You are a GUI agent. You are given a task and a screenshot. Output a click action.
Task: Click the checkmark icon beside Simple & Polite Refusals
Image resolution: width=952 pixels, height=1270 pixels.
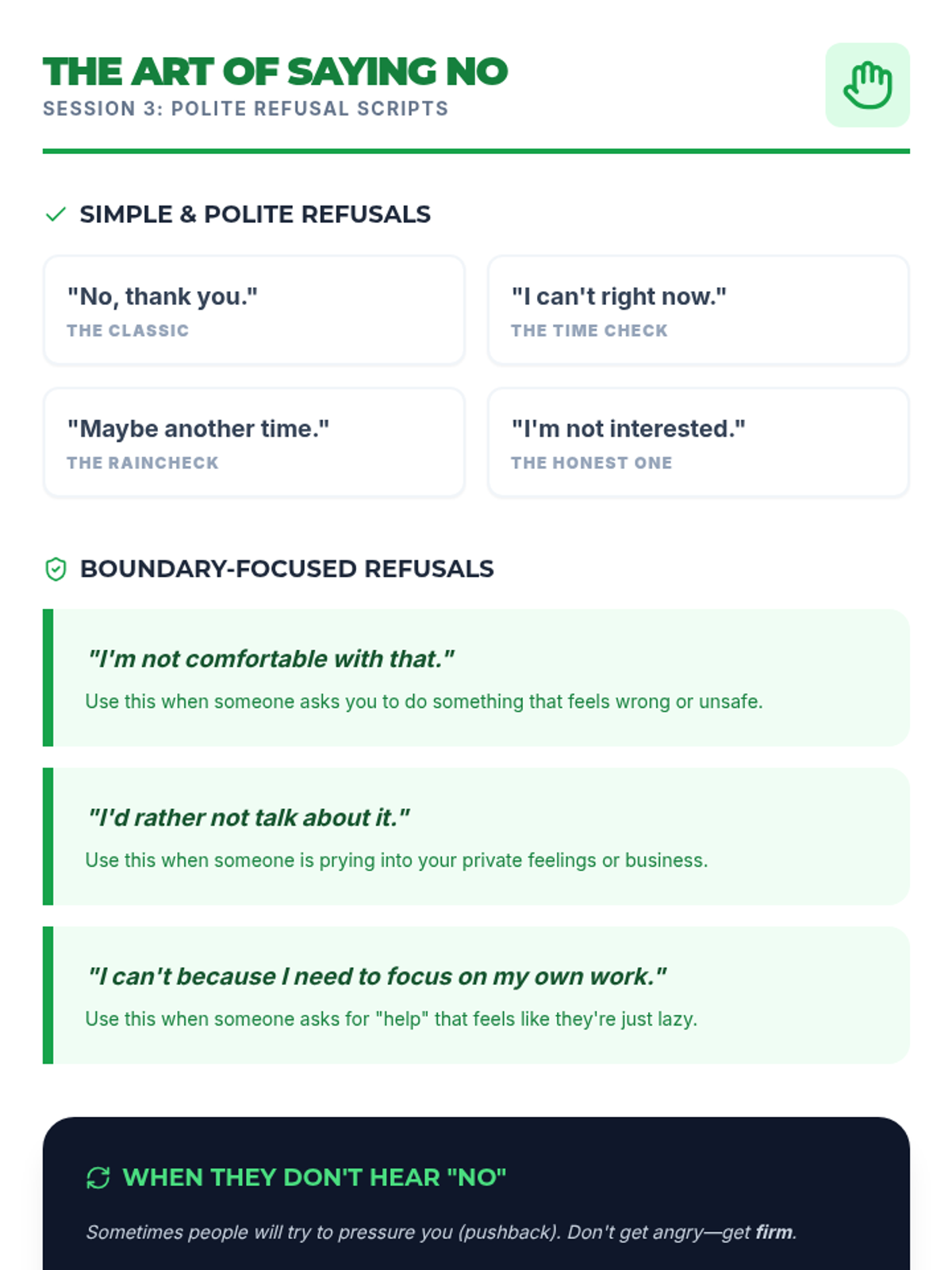point(56,214)
